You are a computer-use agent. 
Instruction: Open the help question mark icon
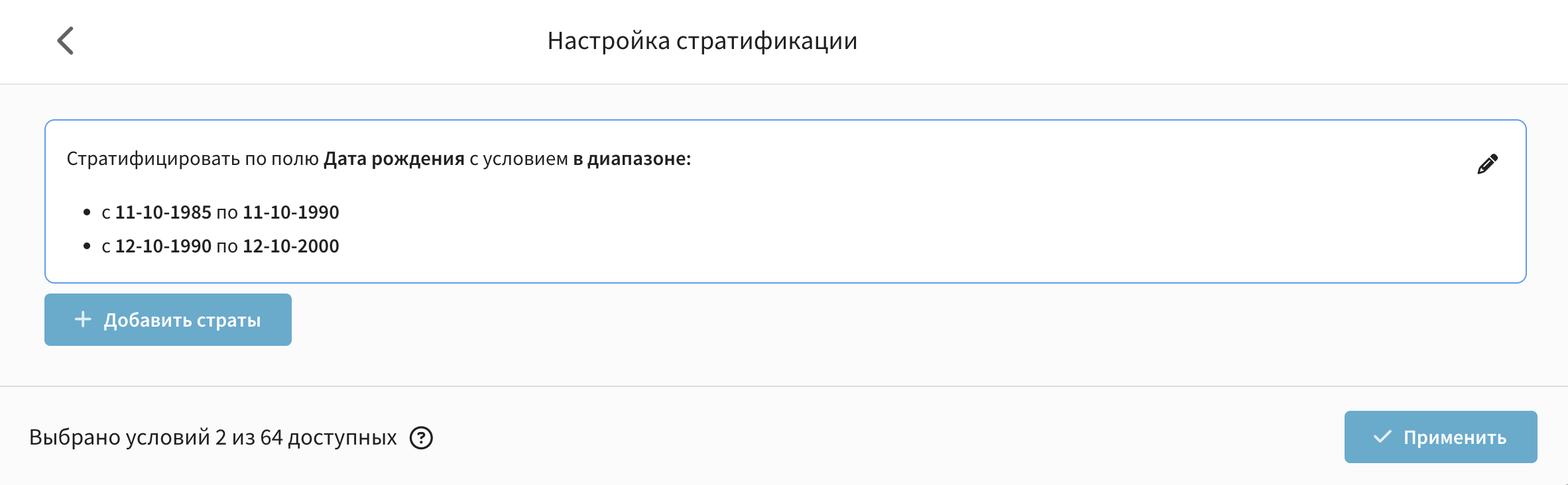pyautogui.click(x=421, y=438)
